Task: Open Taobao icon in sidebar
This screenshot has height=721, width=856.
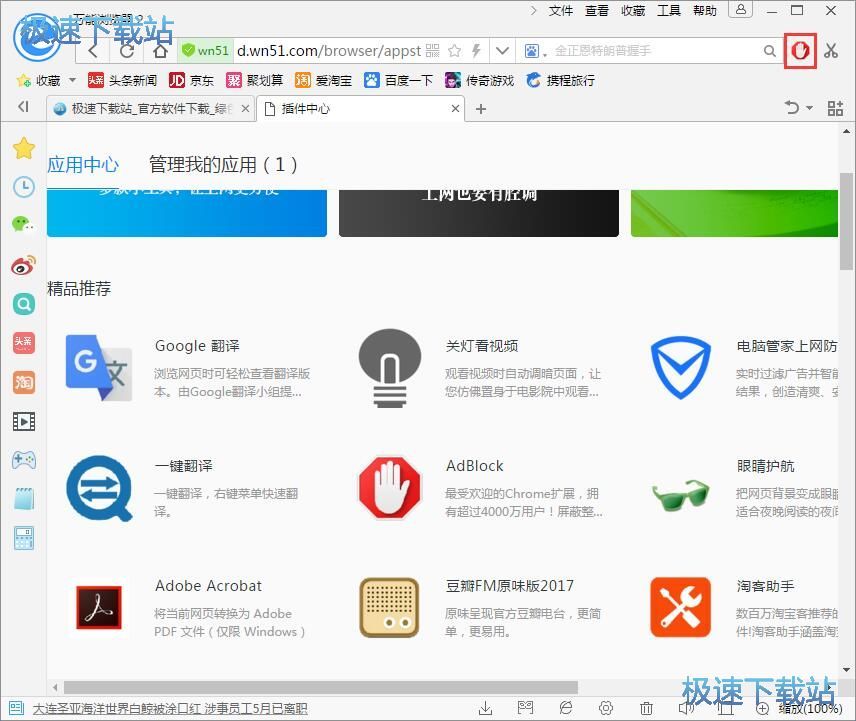Action: (x=23, y=382)
